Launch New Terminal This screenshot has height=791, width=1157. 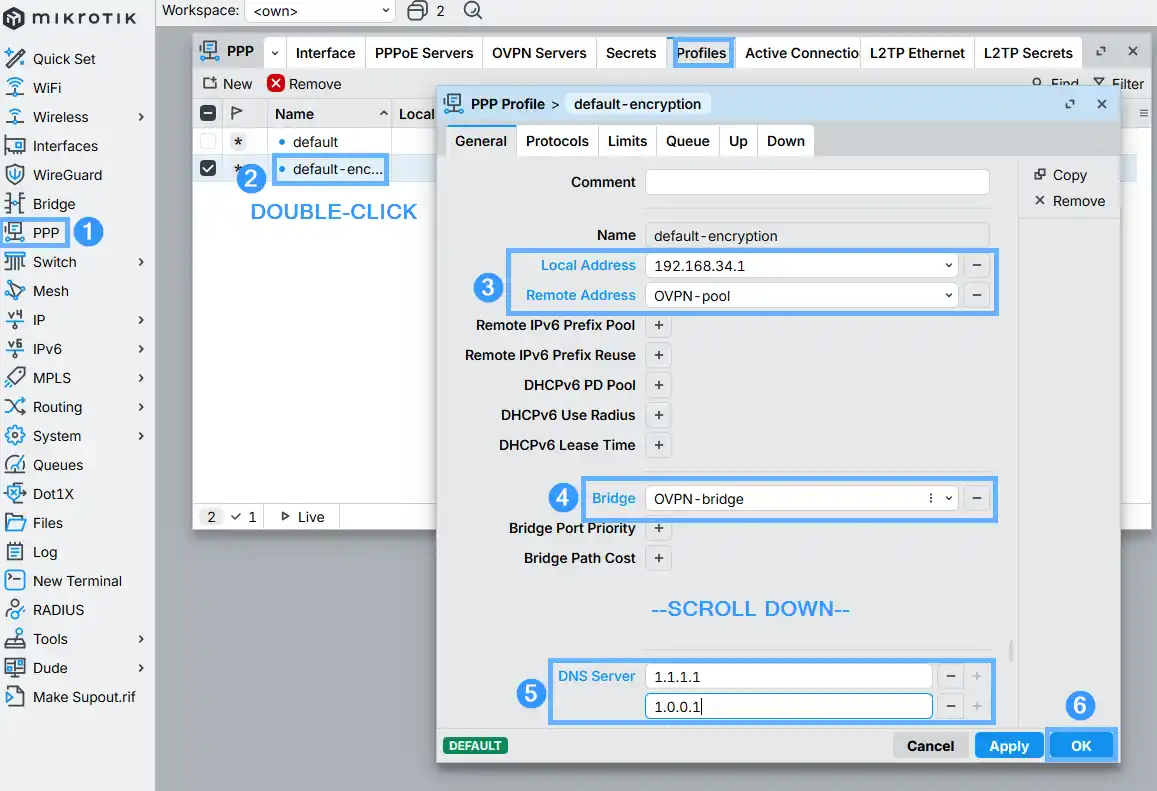[x=77, y=581]
